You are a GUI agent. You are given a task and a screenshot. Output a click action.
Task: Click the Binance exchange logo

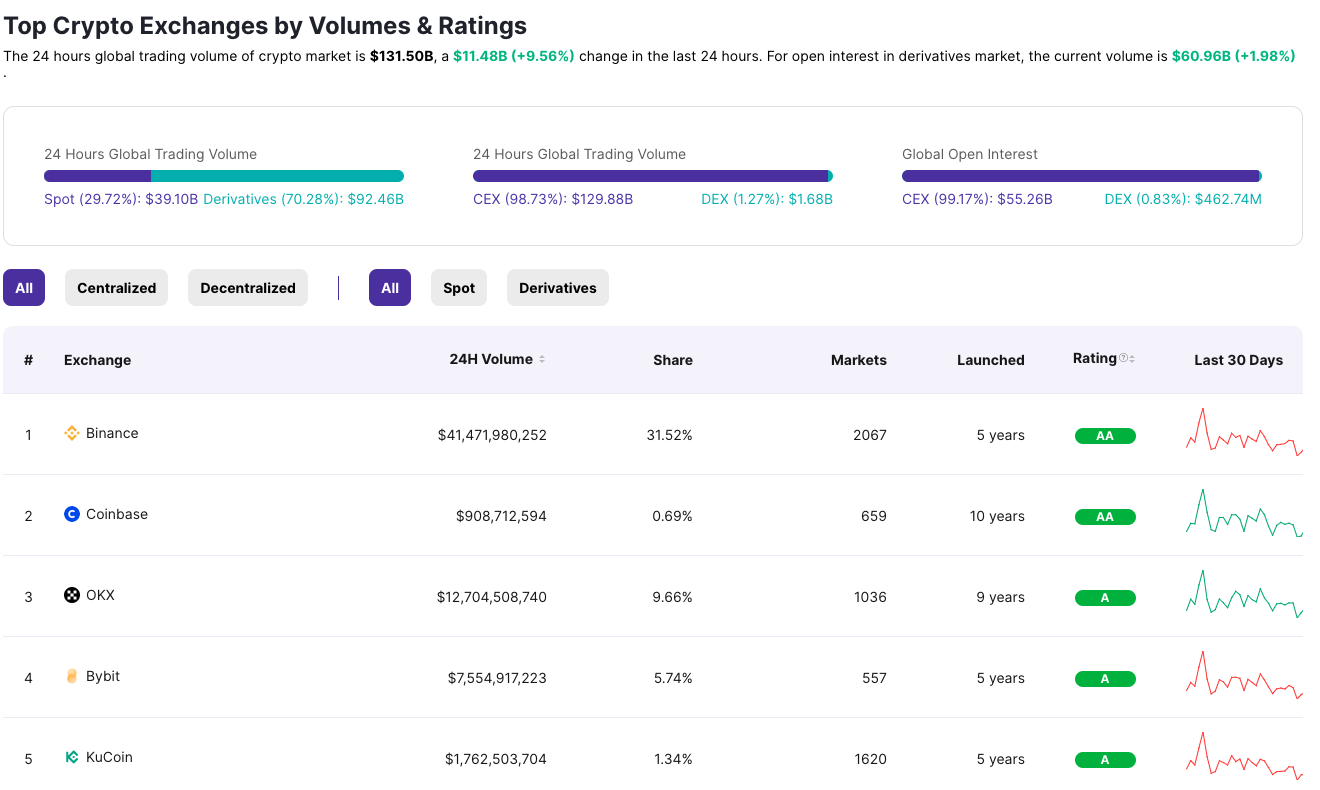click(71, 432)
